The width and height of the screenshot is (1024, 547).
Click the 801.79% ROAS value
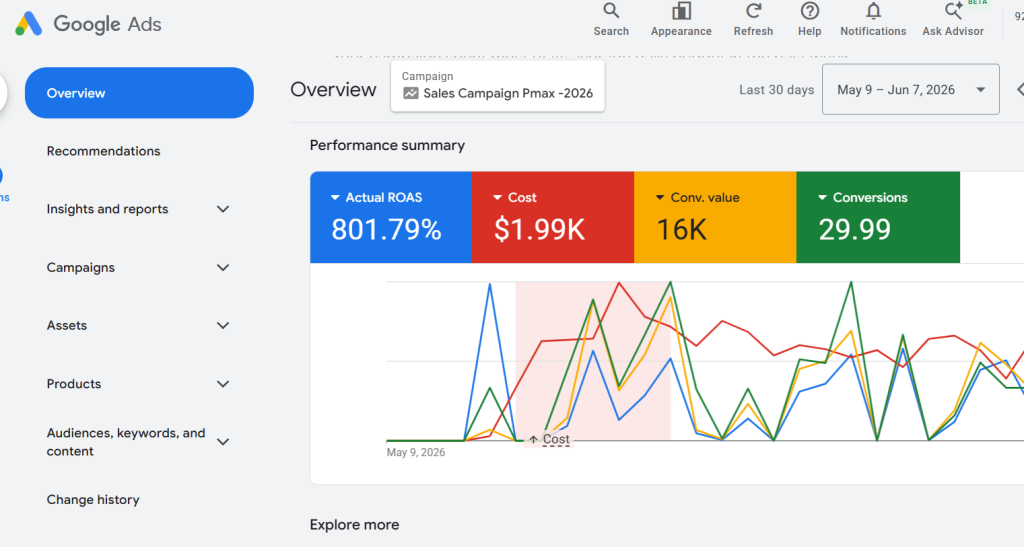(387, 230)
